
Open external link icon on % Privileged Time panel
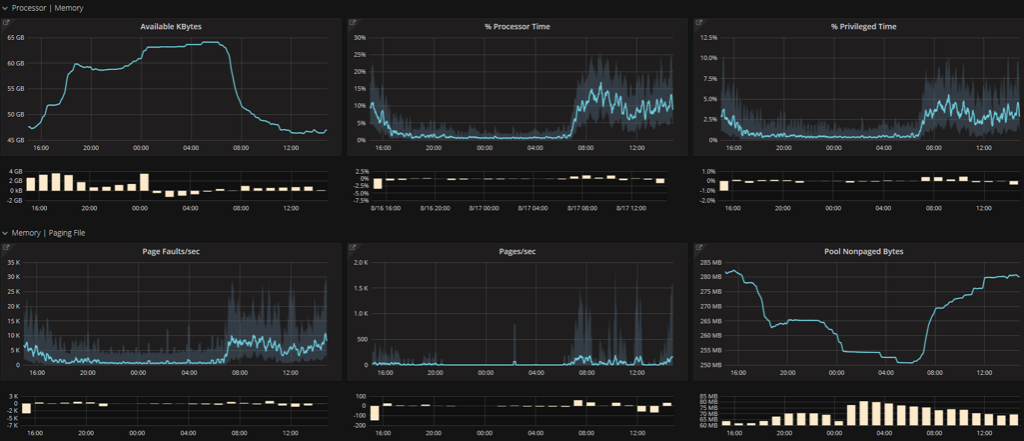click(x=696, y=21)
